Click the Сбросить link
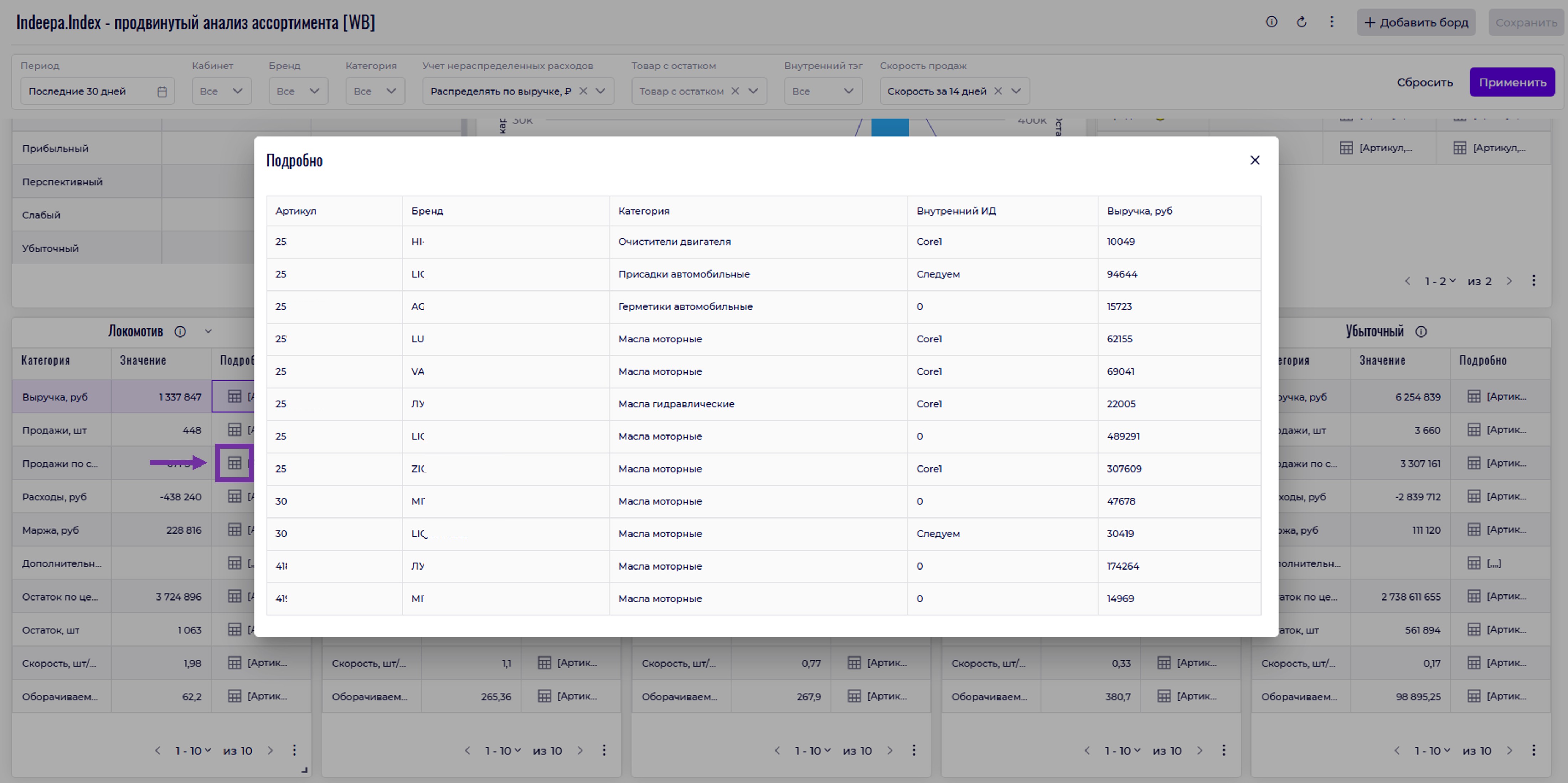The height and width of the screenshot is (783, 1568). 1424,82
